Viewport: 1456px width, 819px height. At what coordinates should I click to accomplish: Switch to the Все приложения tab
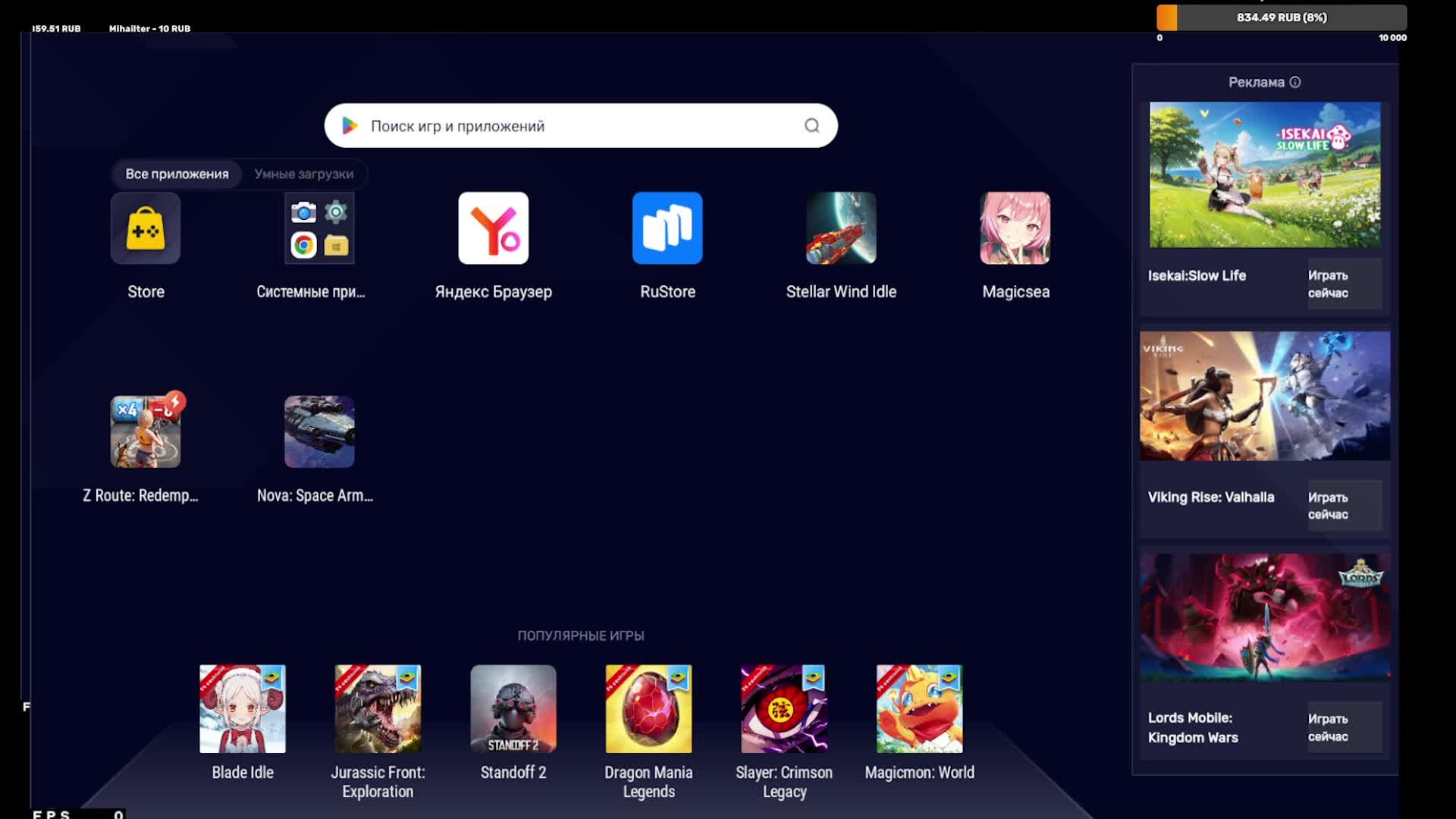[177, 174]
